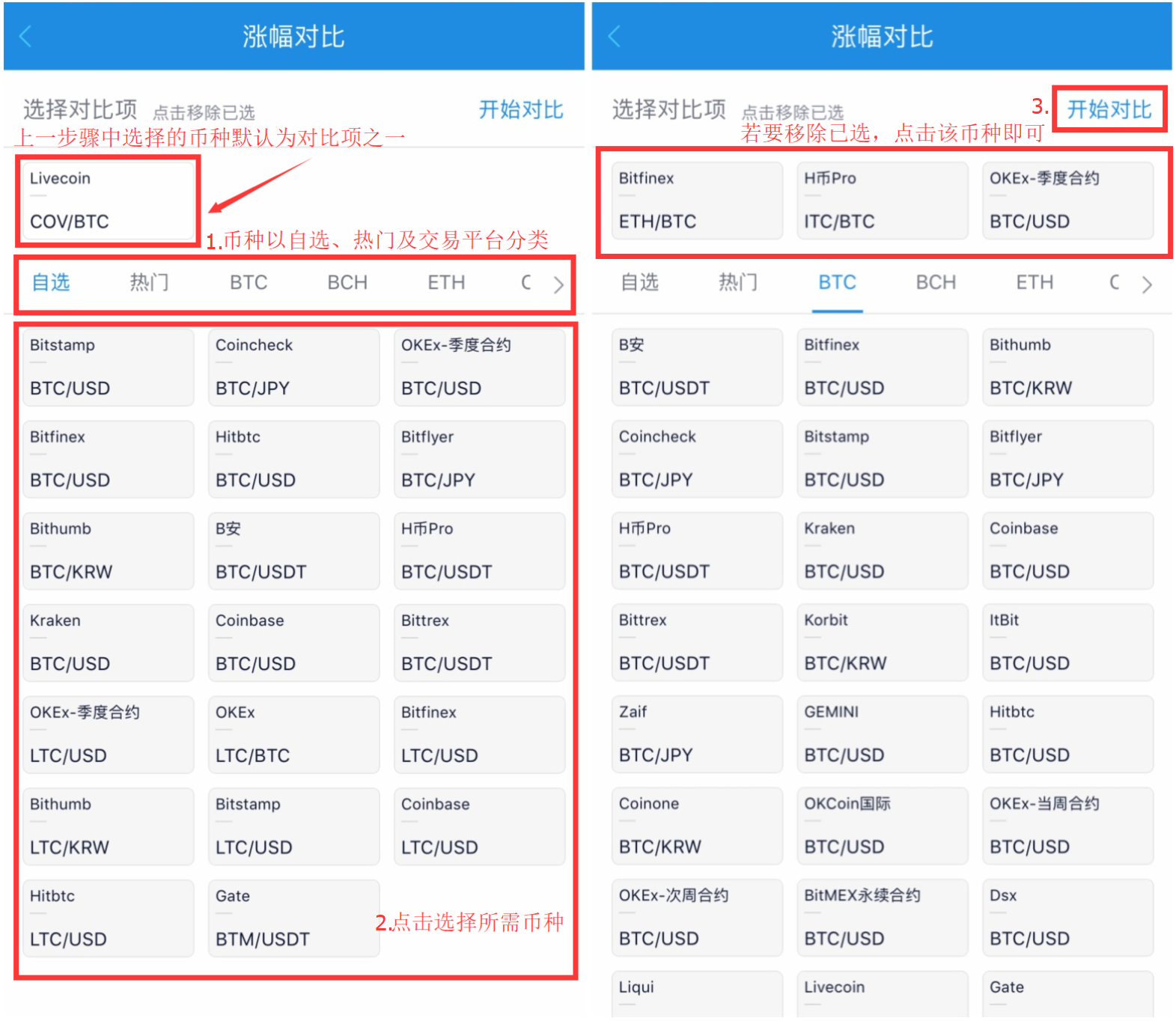This screenshot has width=1176, height=1021.
Task: Select the 自选 tab in left screen
Action: pyautogui.click(x=51, y=282)
